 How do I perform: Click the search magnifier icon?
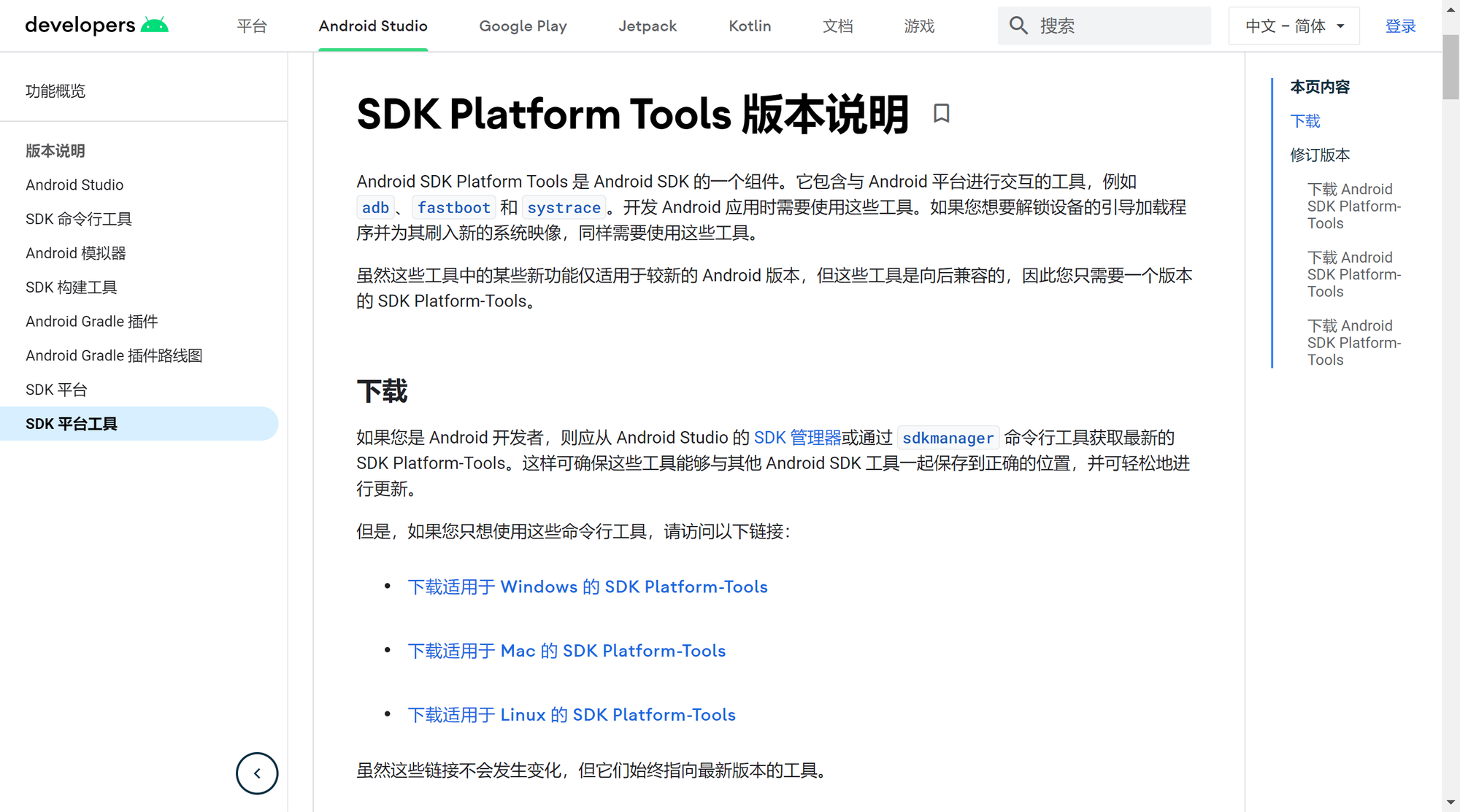pyautogui.click(x=1018, y=26)
